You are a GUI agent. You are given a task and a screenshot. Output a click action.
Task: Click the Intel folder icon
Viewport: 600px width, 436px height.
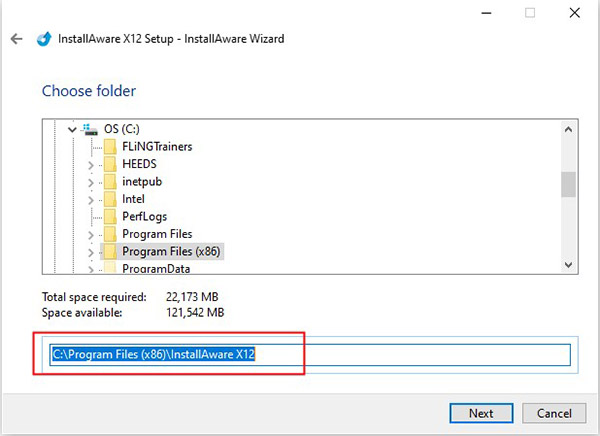[110, 199]
